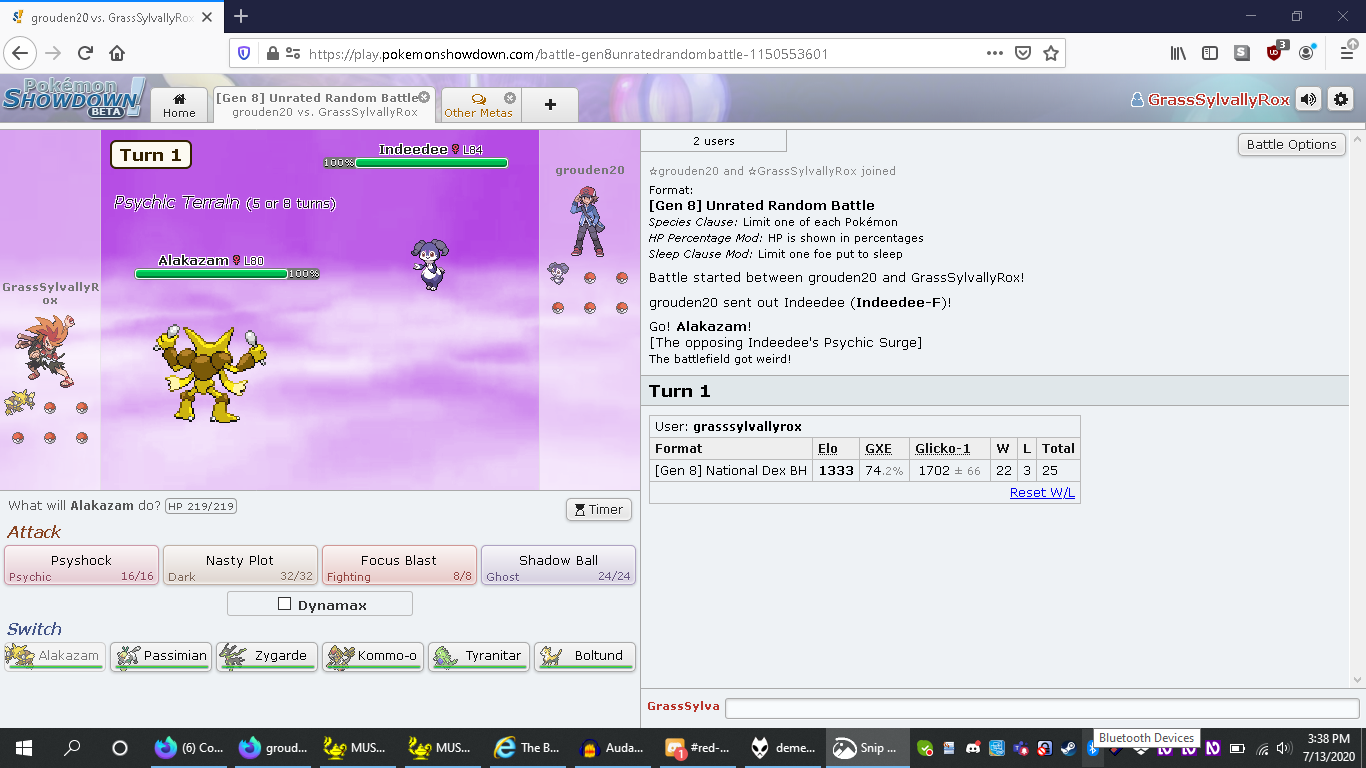Screen dimensions: 1366x768
Task: Open the 2 users list
Action: click(x=713, y=141)
